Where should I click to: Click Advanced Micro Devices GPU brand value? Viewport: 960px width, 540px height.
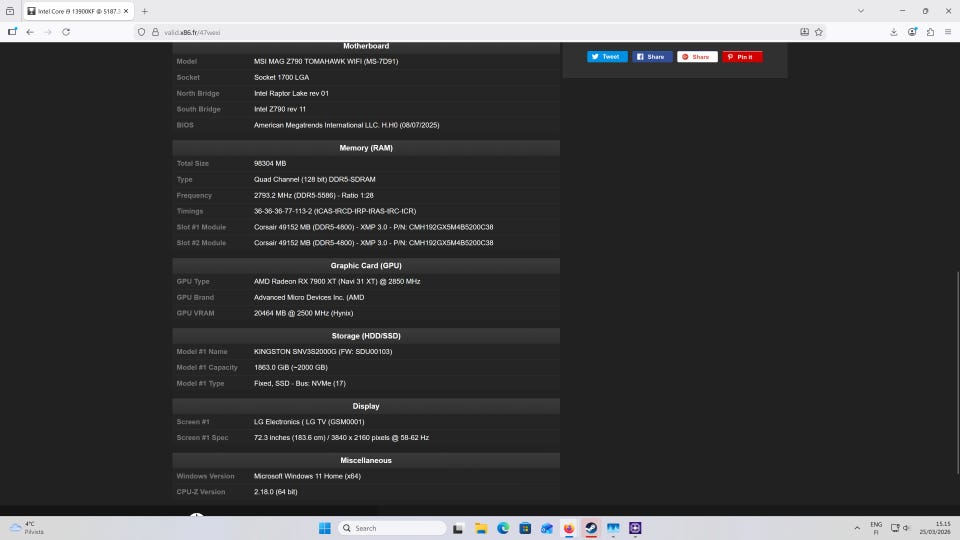point(309,297)
